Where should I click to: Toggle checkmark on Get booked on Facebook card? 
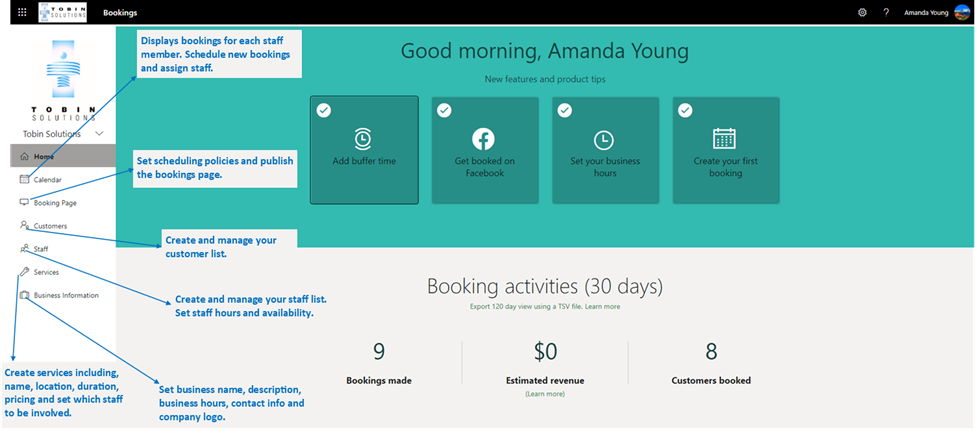tap(444, 111)
